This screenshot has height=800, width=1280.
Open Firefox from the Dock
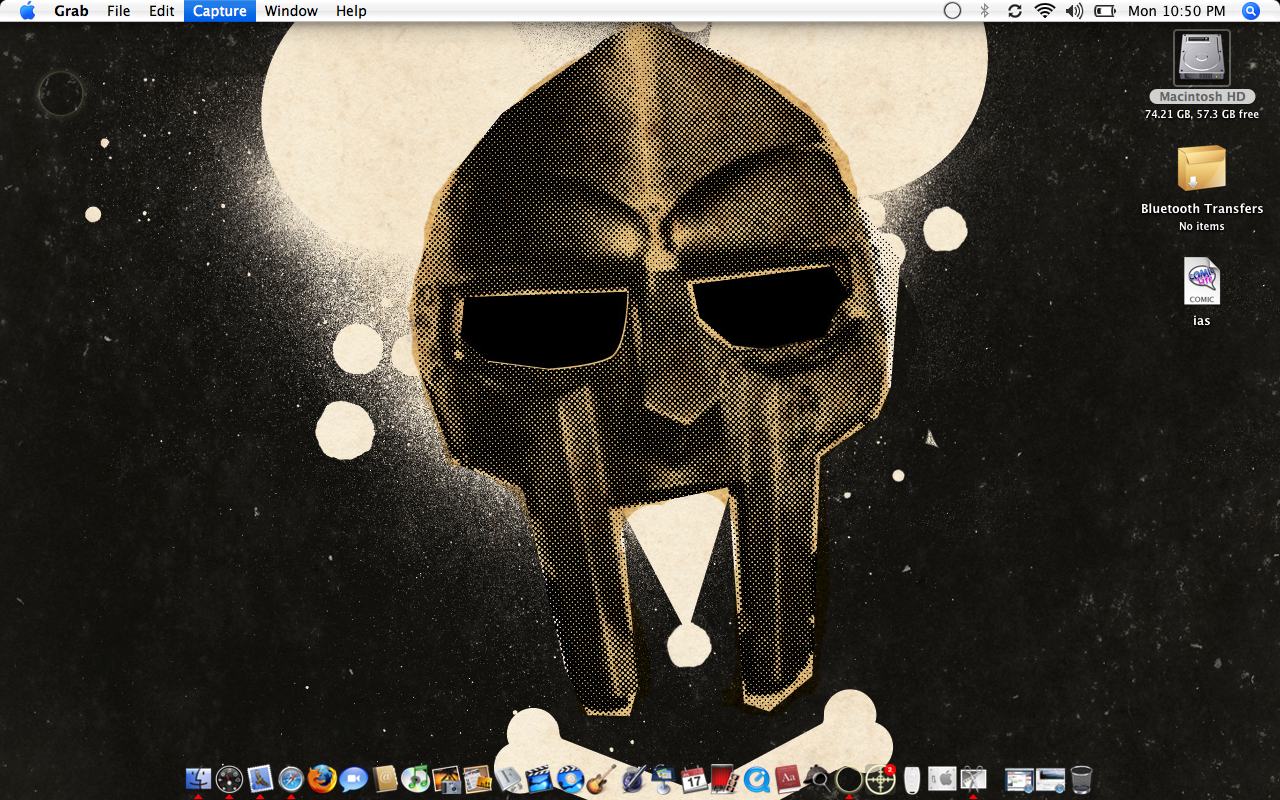tap(322, 779)
